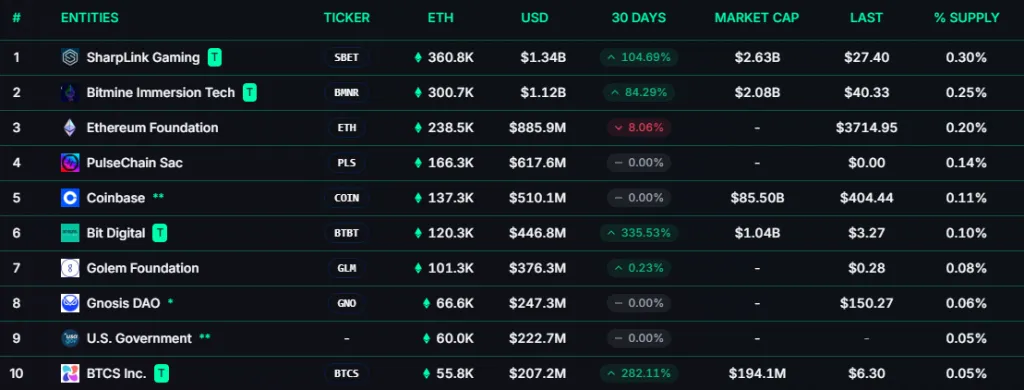Click the Coinbase blue logo icon

point(70,198)
